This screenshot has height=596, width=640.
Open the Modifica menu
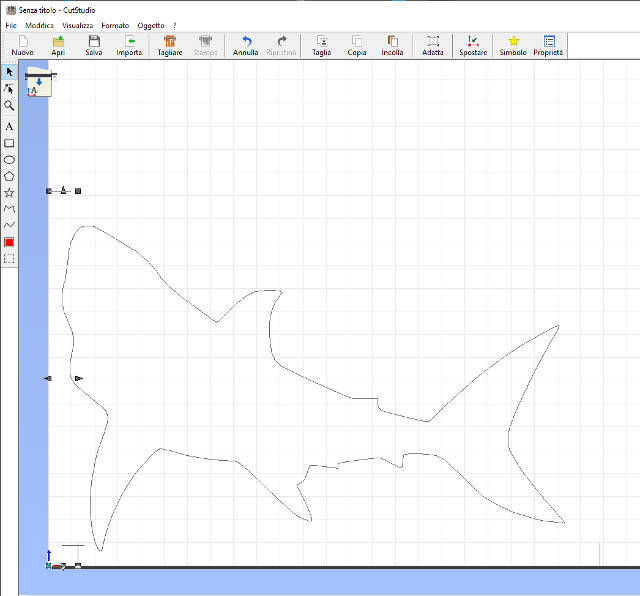(39, 25)
